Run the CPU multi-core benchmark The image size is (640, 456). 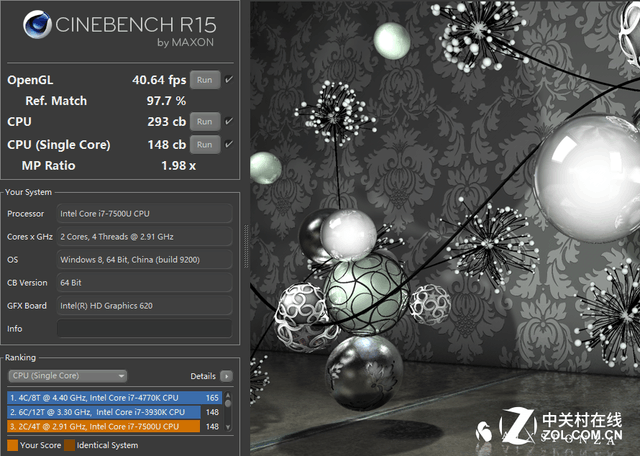point(205,121)
